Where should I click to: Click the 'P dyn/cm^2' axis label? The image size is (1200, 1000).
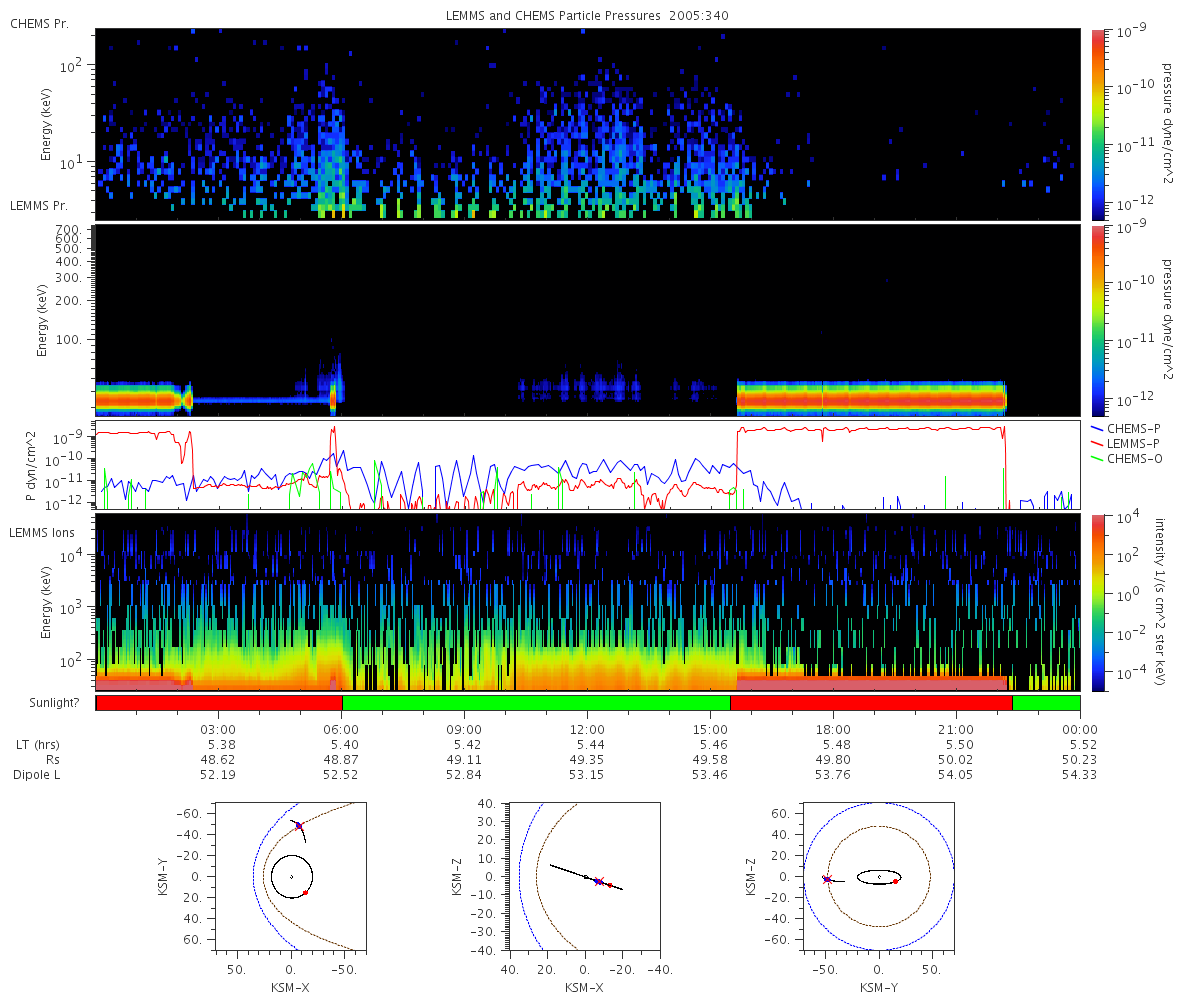[x=31, y=465]
